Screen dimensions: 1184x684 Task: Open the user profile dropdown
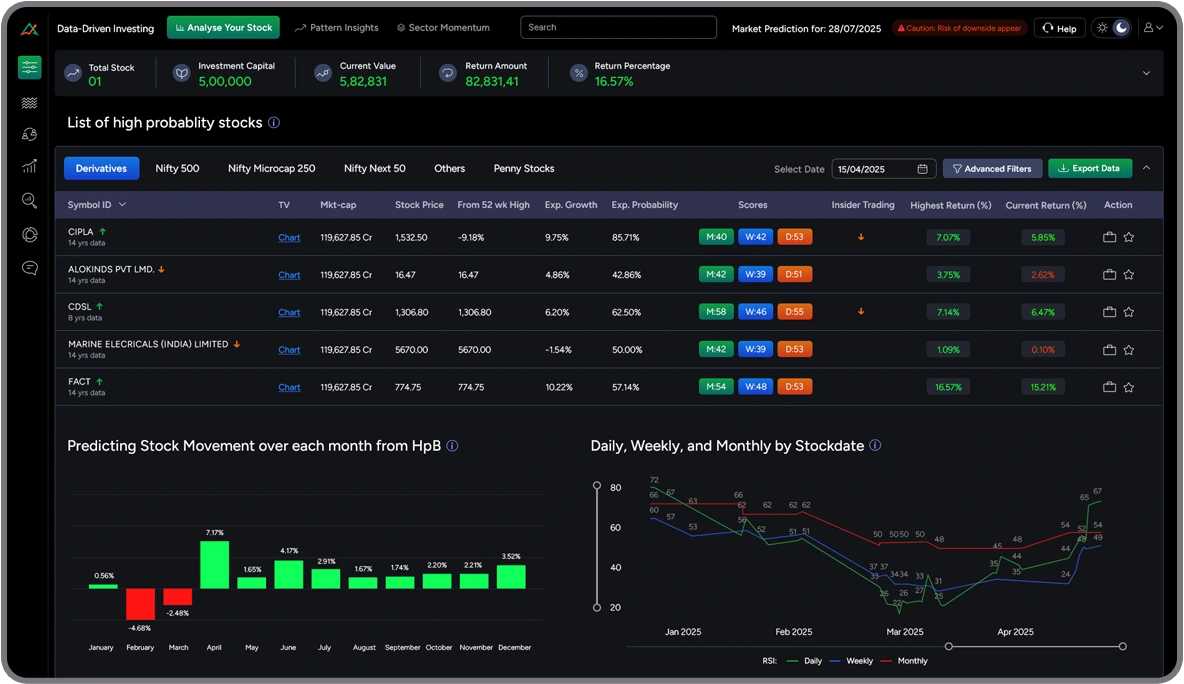pyautogui.click(x=1153, y=28)
